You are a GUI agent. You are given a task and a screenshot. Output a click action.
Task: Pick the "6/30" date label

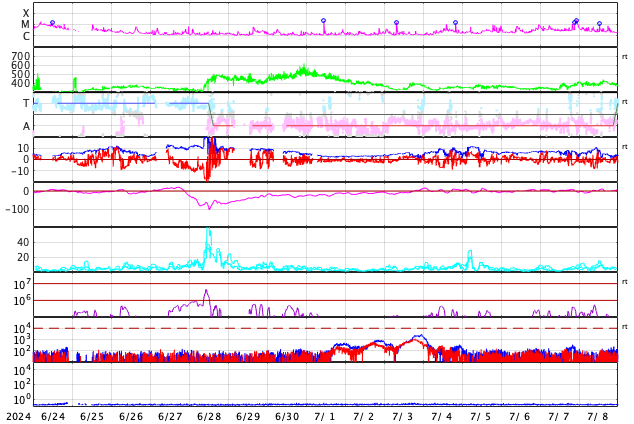287,416
